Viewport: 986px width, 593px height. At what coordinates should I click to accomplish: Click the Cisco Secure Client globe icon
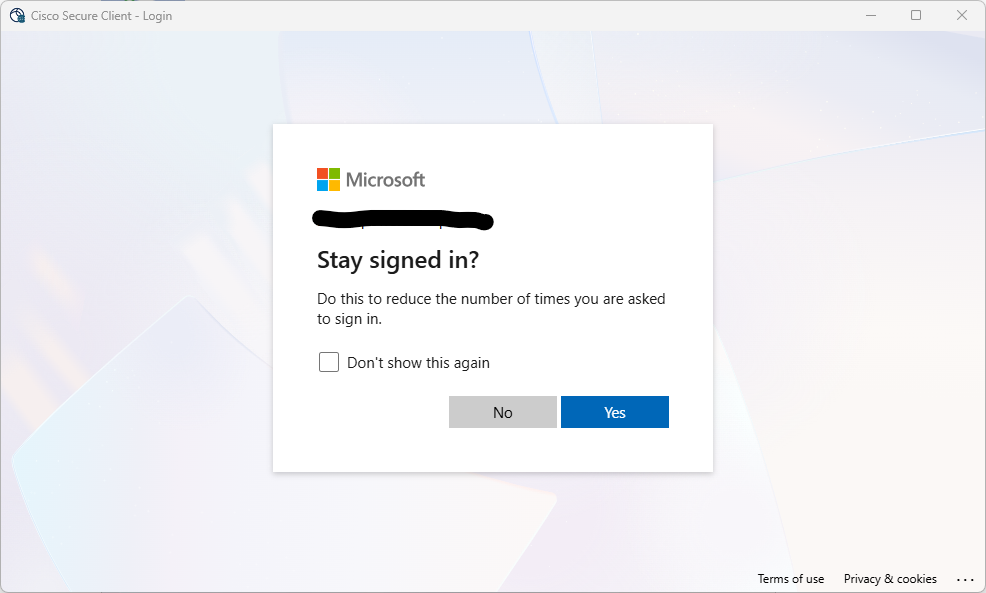[17, 16]
